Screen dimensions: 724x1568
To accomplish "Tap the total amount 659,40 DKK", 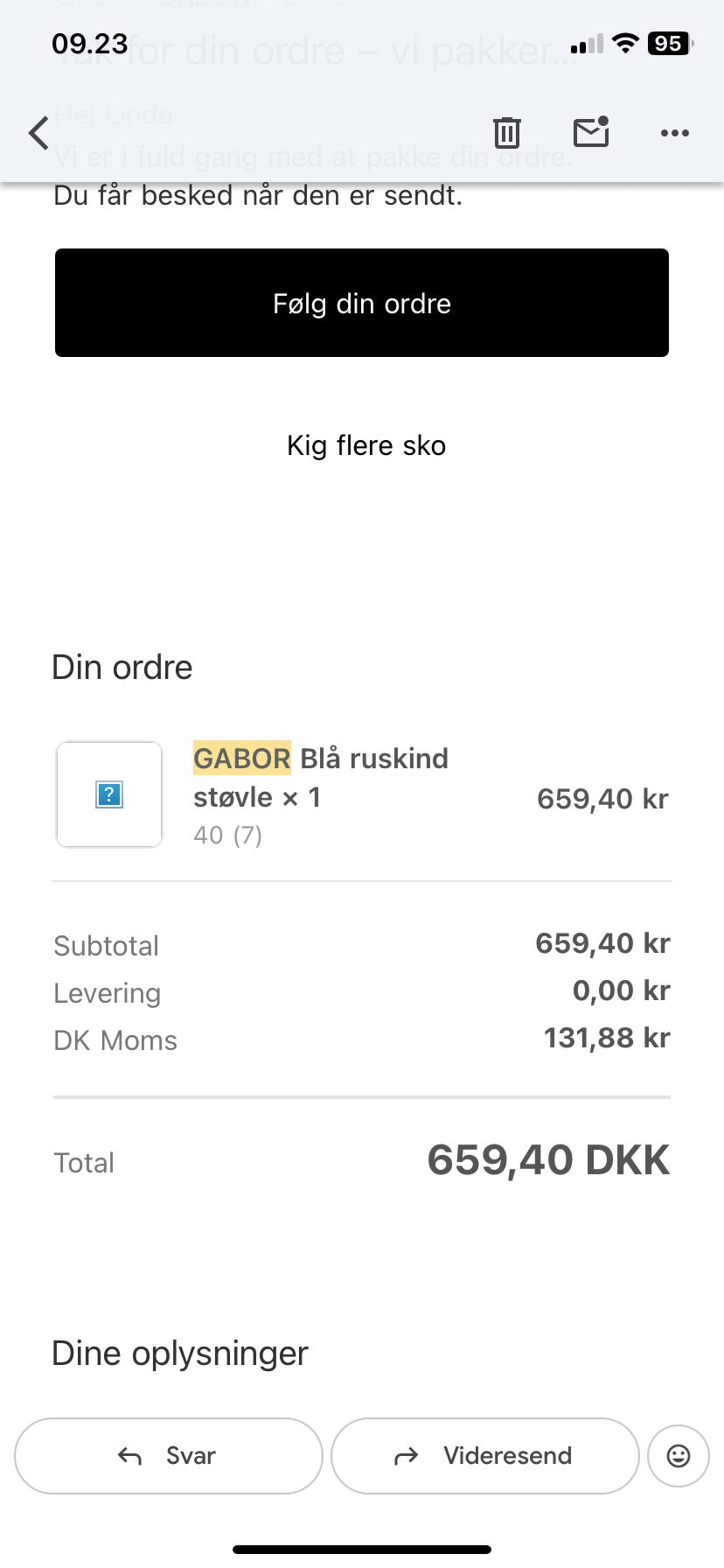I will pyautogui.click(x=548, y=1160).
